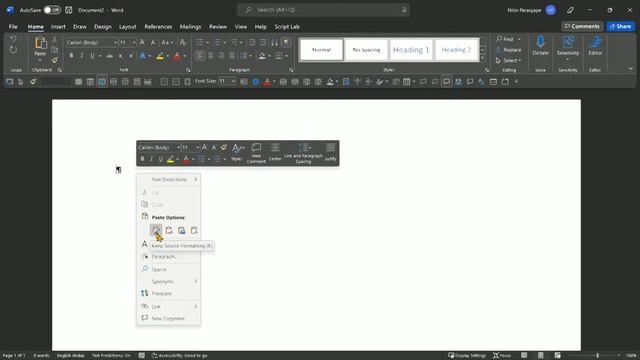Click the Comments button

pos(582,27)
